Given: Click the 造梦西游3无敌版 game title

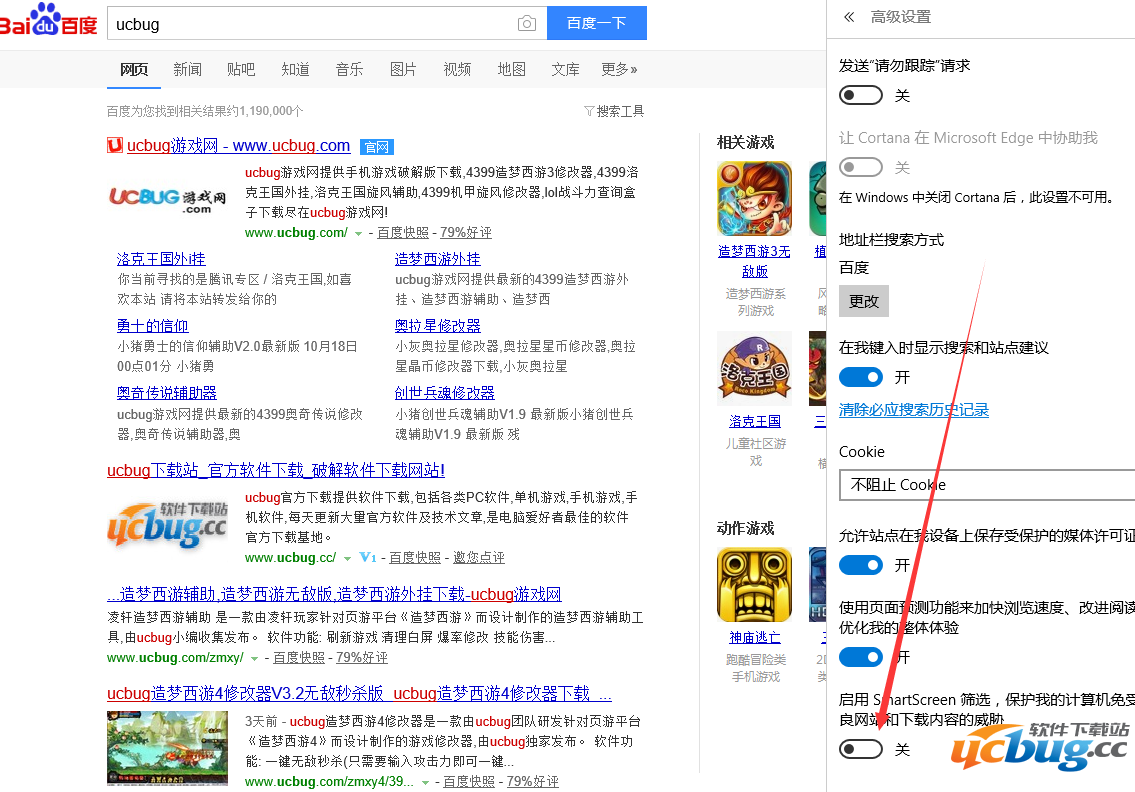Looking at the screenshot, I should coord(754,261).
